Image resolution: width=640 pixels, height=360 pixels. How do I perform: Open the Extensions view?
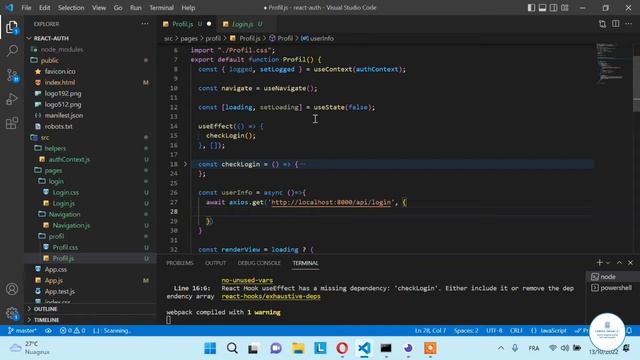tap(12, 123)
